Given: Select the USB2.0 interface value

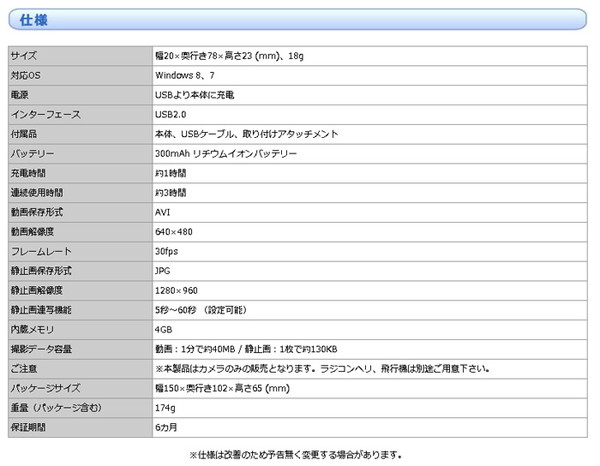Looking at the screenshot, I should [171, 114].
